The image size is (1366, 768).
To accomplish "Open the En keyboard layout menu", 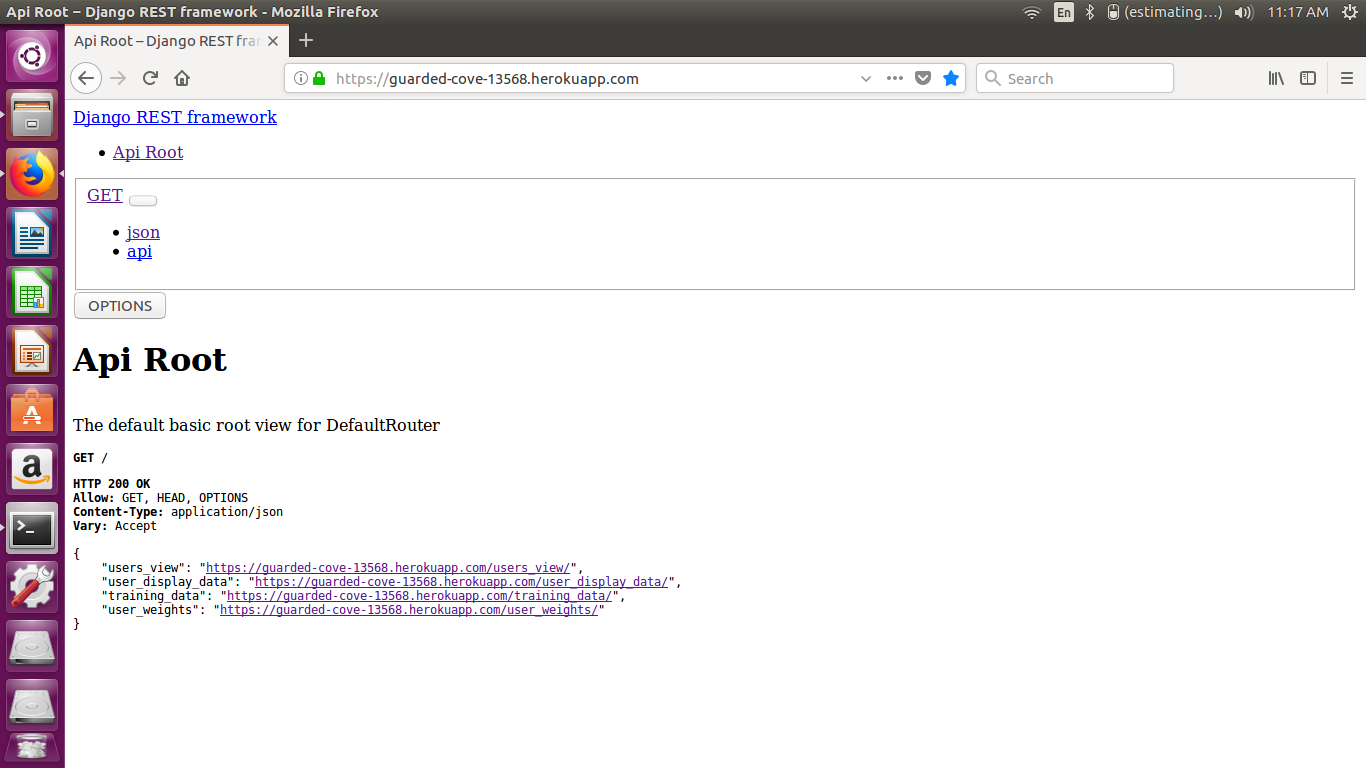I will [x=1064, y=12].
